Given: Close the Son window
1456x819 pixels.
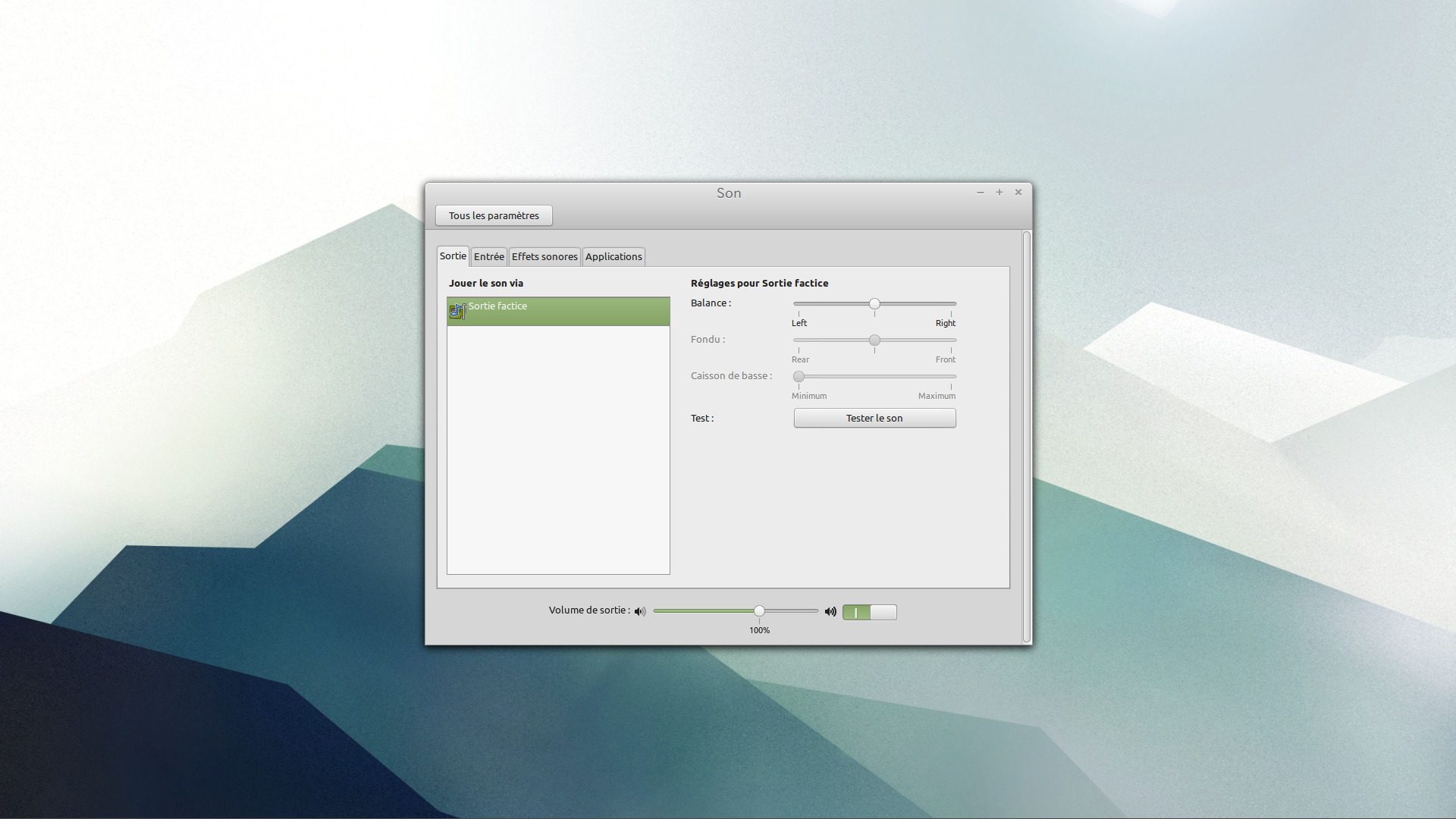Looking at the screenshot, I should click(1018, 193).
